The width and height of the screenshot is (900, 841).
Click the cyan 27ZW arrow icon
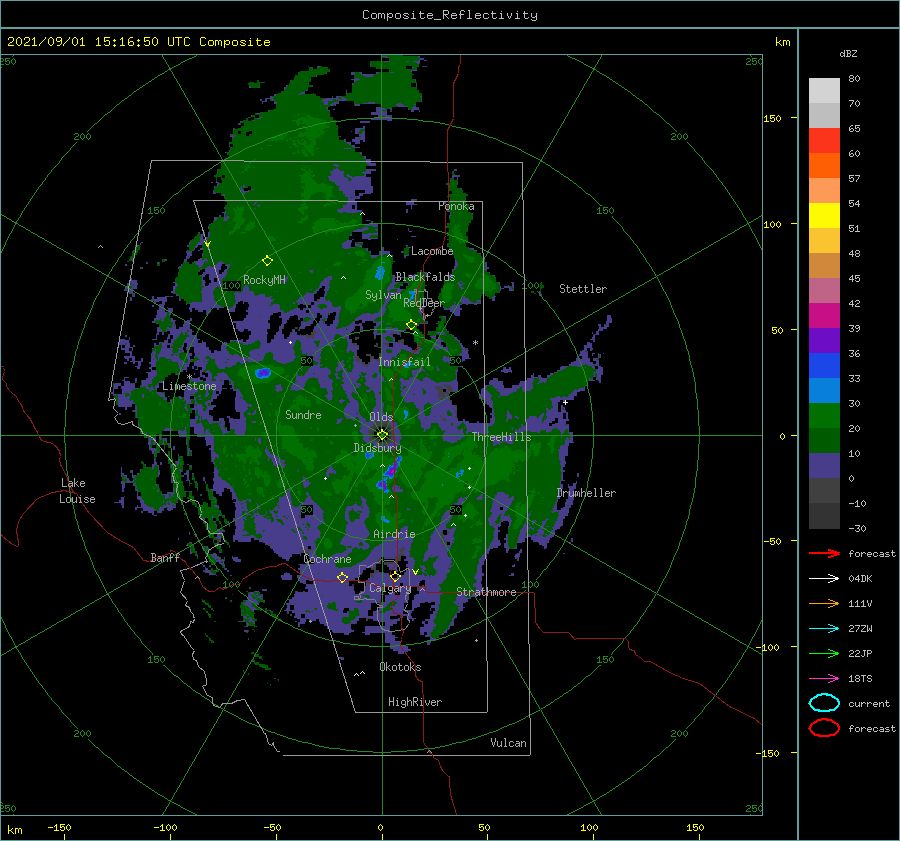coord(824,629)
